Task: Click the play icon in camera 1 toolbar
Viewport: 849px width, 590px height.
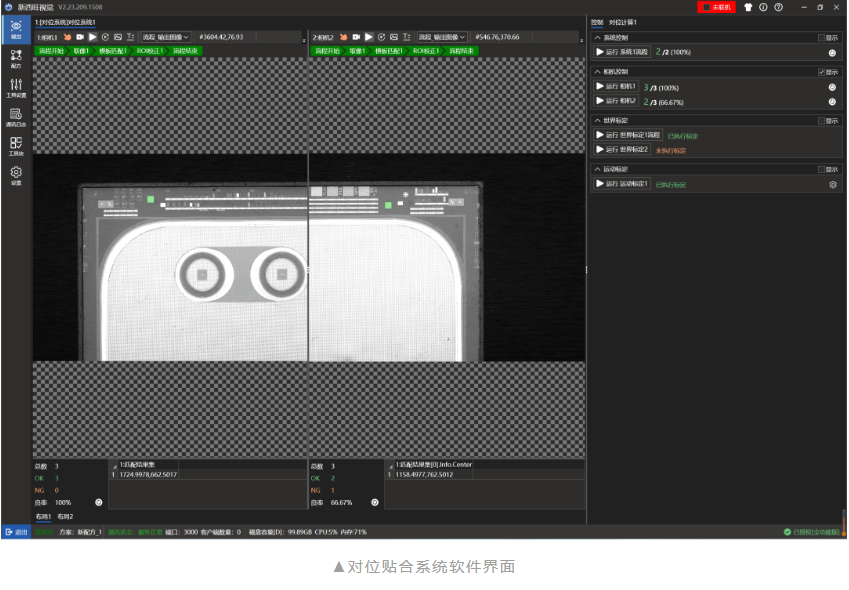Action: click(x=91, y=38)
